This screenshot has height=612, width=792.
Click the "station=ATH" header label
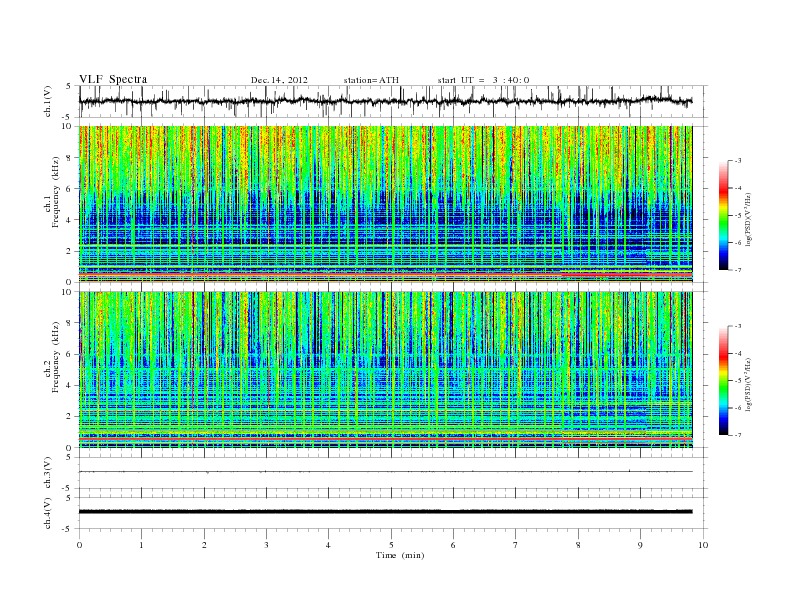pos(371,80)
